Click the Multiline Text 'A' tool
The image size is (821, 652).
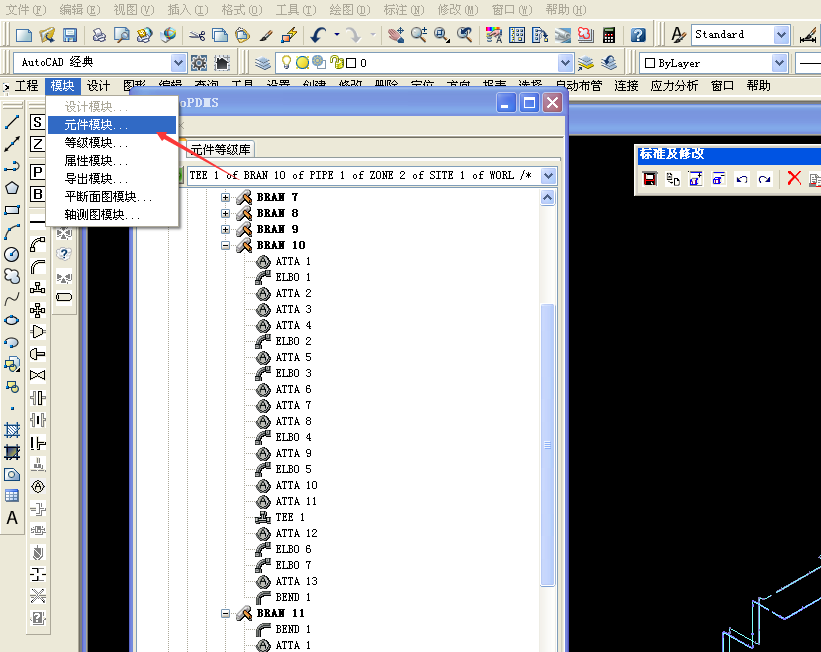click(x=12, y=518)
